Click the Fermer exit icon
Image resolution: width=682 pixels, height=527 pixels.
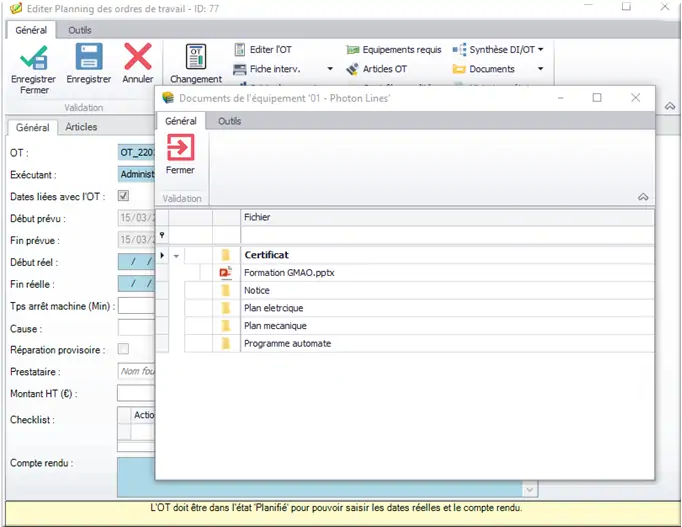[180, 148]
